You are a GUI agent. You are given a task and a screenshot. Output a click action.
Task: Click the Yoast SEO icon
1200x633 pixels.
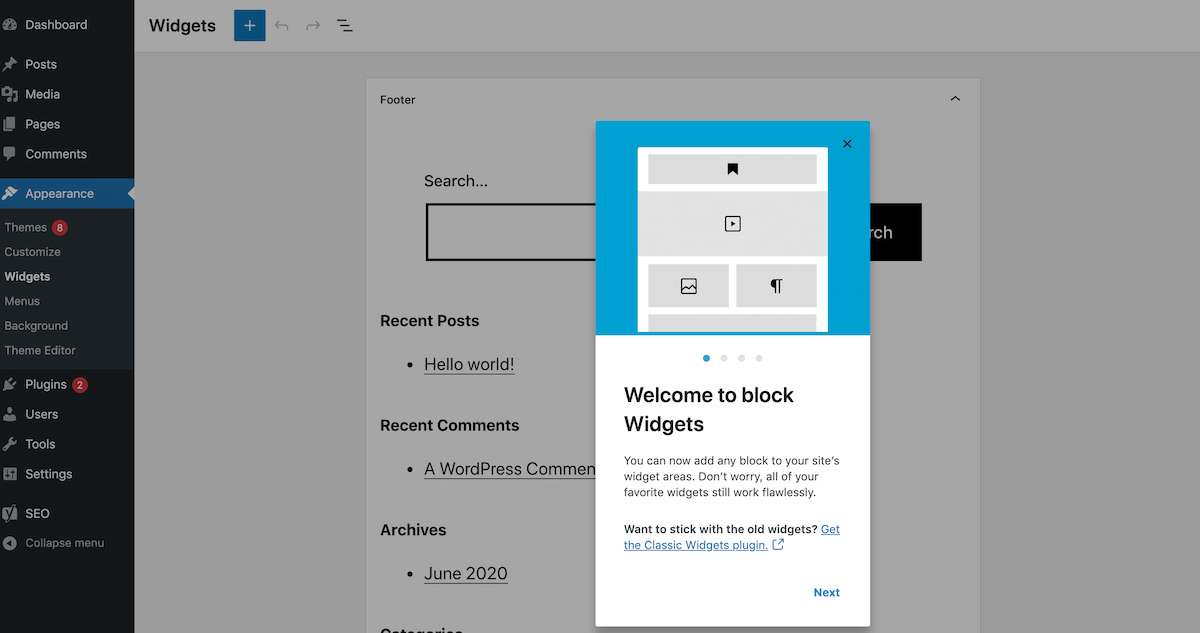point(10,513)
